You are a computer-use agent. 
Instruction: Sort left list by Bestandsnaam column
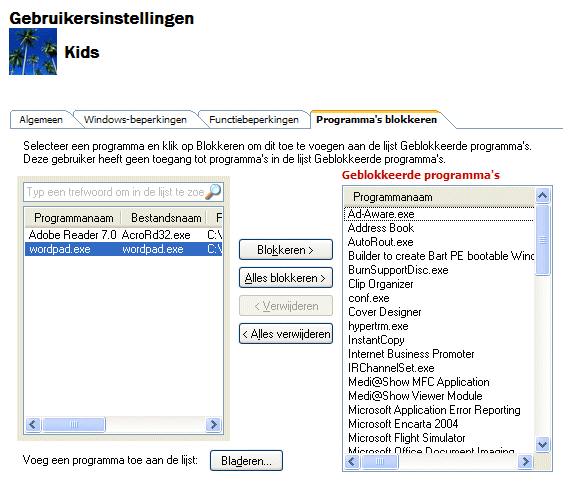pyautogui.click(x=163, y=218)
